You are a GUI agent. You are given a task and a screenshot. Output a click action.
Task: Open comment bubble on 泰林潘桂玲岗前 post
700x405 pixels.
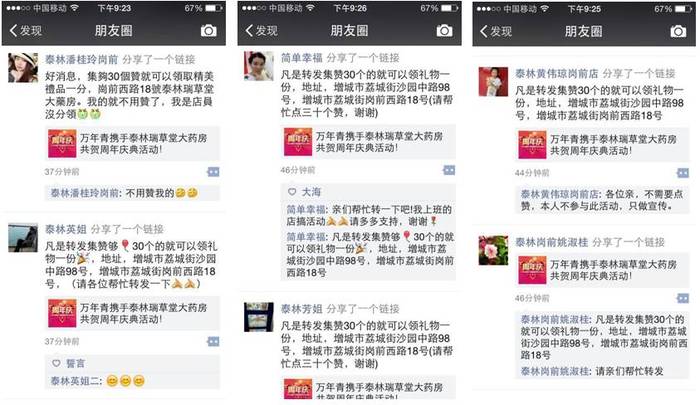tap(213, 172)
